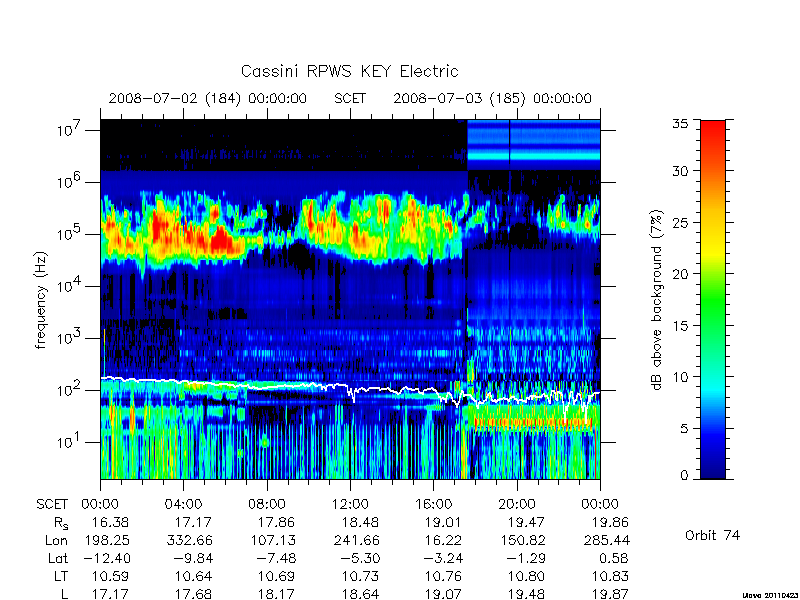Click the Rs value '16.38'
Viewport: 800px width, 600px height.
(x=110, y=522)
